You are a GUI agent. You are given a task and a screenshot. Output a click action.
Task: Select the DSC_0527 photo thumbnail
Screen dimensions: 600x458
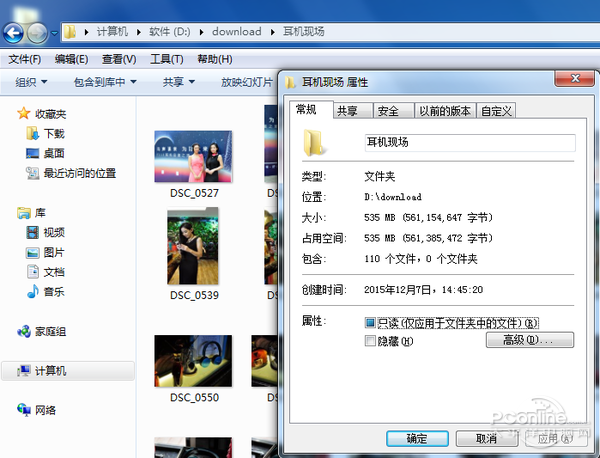coord(193,156)
